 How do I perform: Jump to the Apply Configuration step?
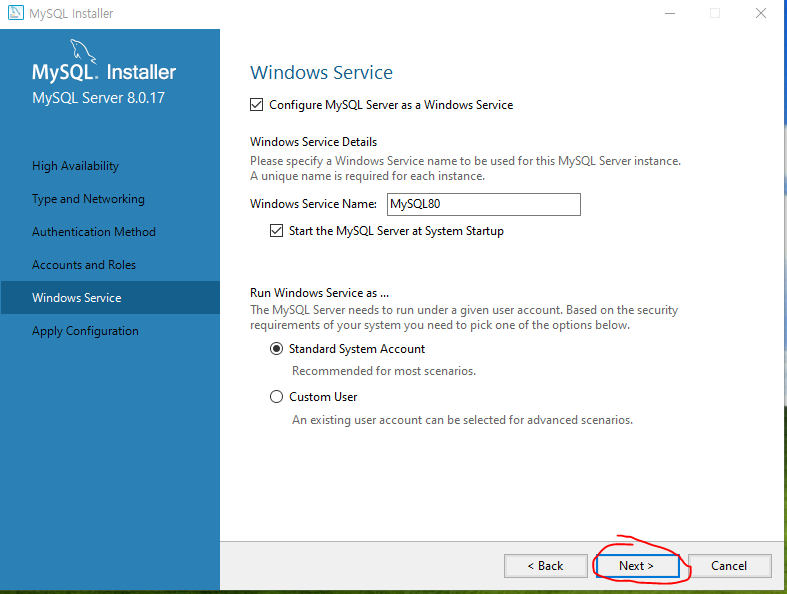coord(85,331)
